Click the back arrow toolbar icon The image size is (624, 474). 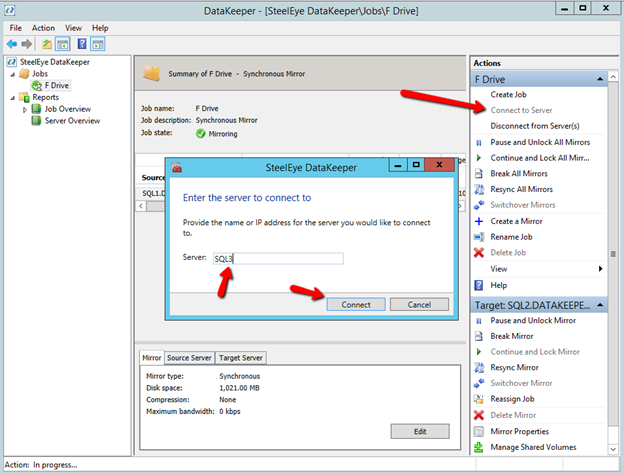coord(13,44)
